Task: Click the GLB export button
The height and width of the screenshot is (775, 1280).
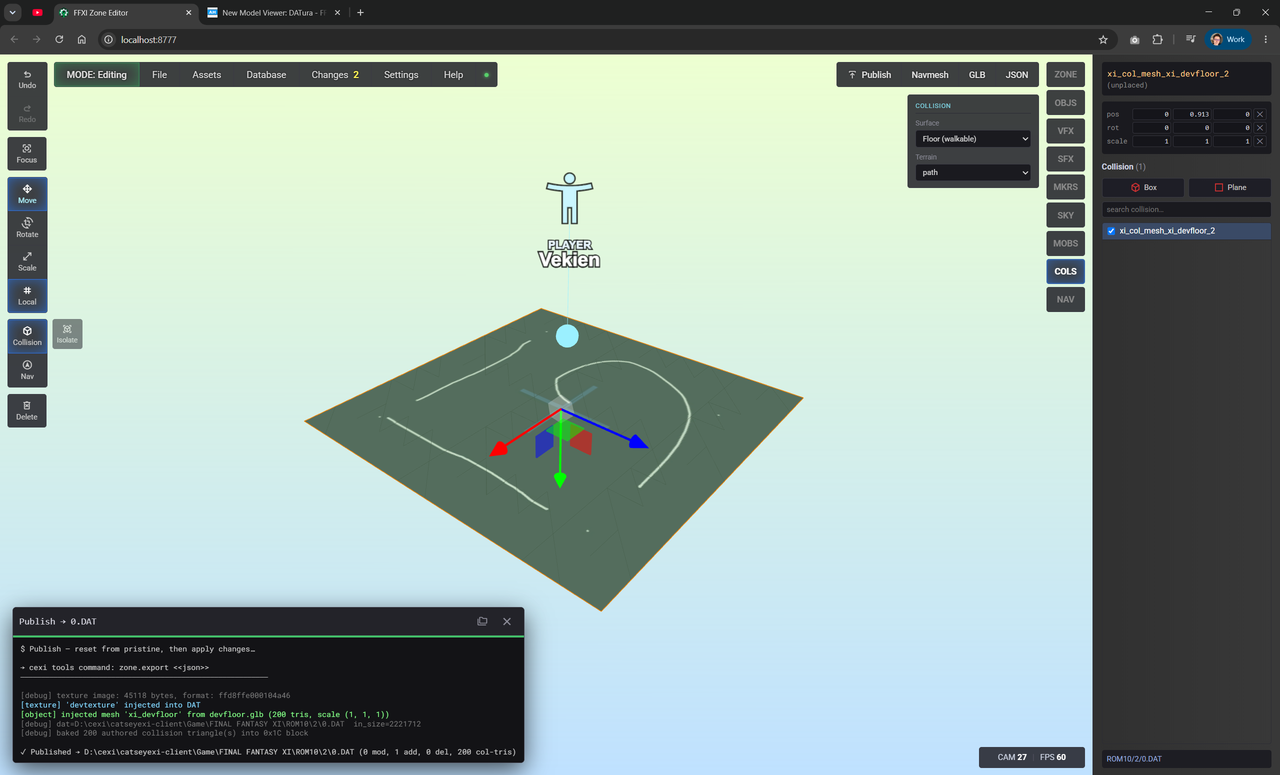Action: (x=977, y=75)
